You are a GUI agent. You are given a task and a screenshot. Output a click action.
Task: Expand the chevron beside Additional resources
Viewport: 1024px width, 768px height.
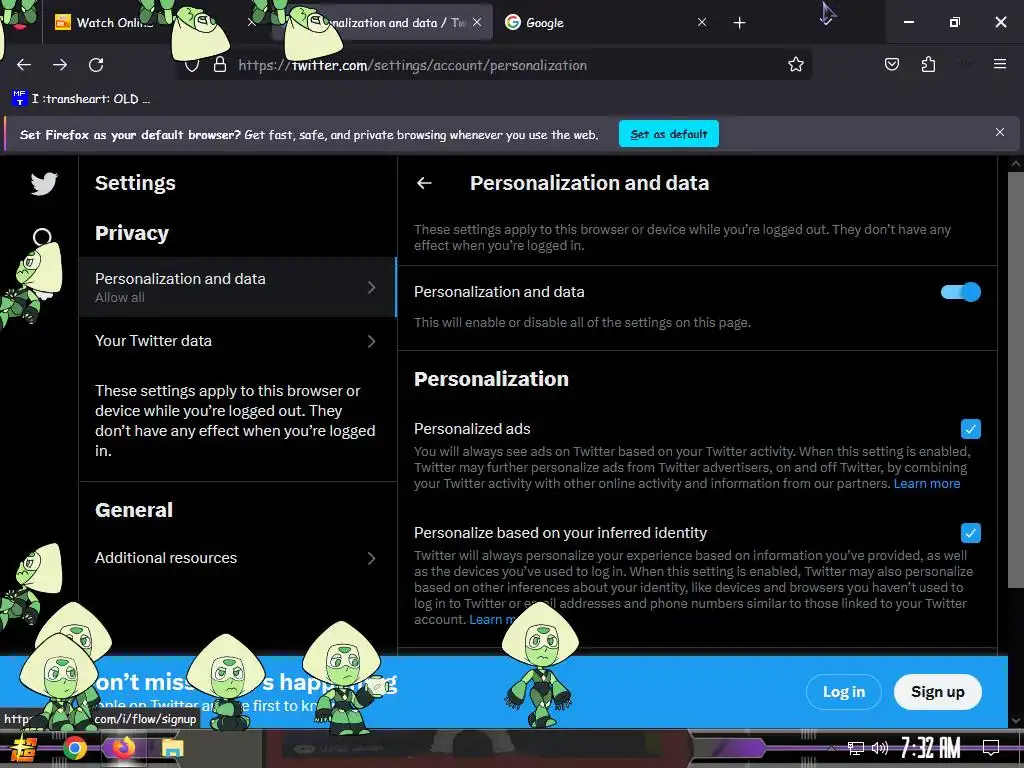point(372,558)
